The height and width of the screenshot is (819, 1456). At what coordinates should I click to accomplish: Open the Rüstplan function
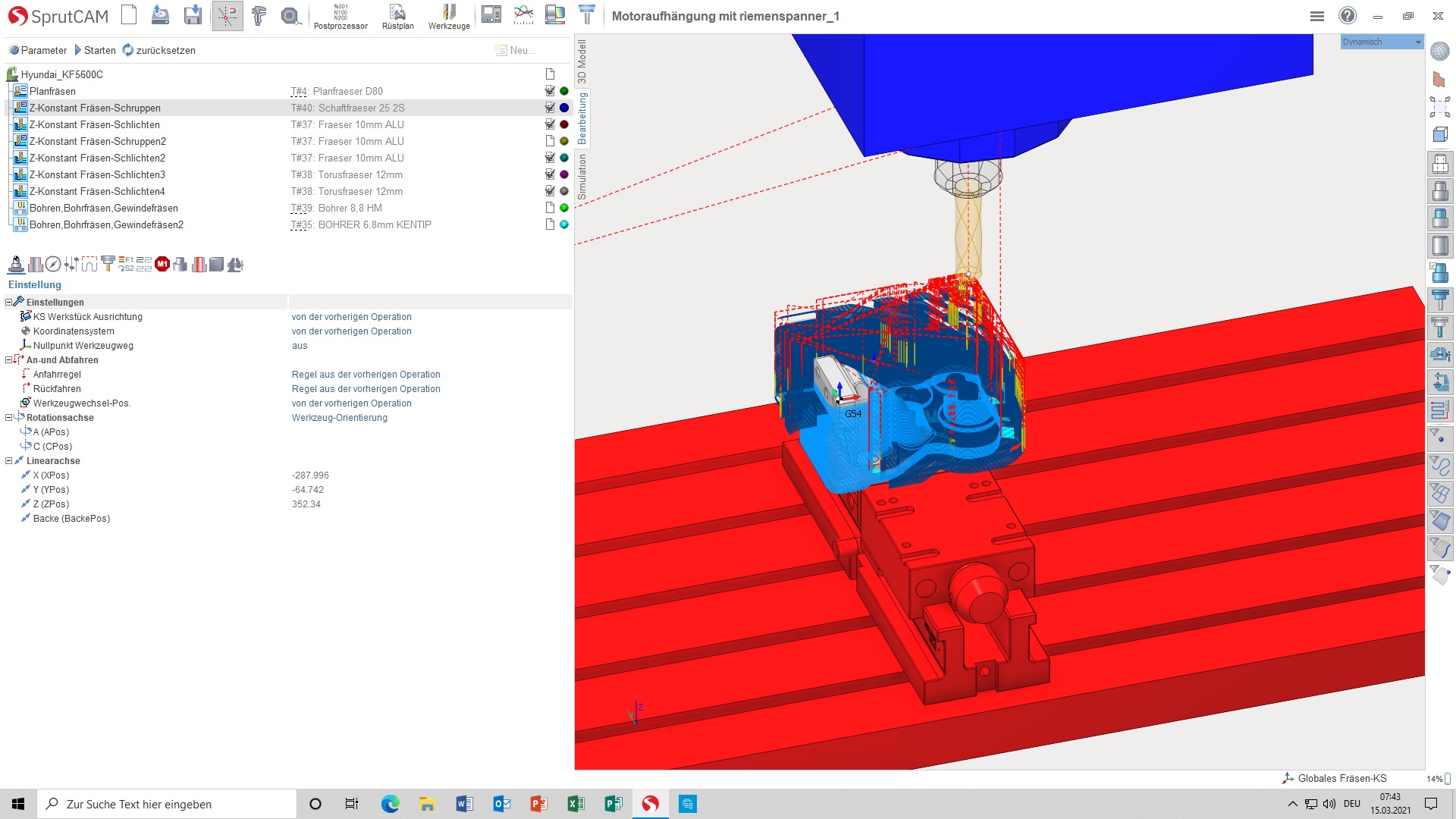coord(397,15)
